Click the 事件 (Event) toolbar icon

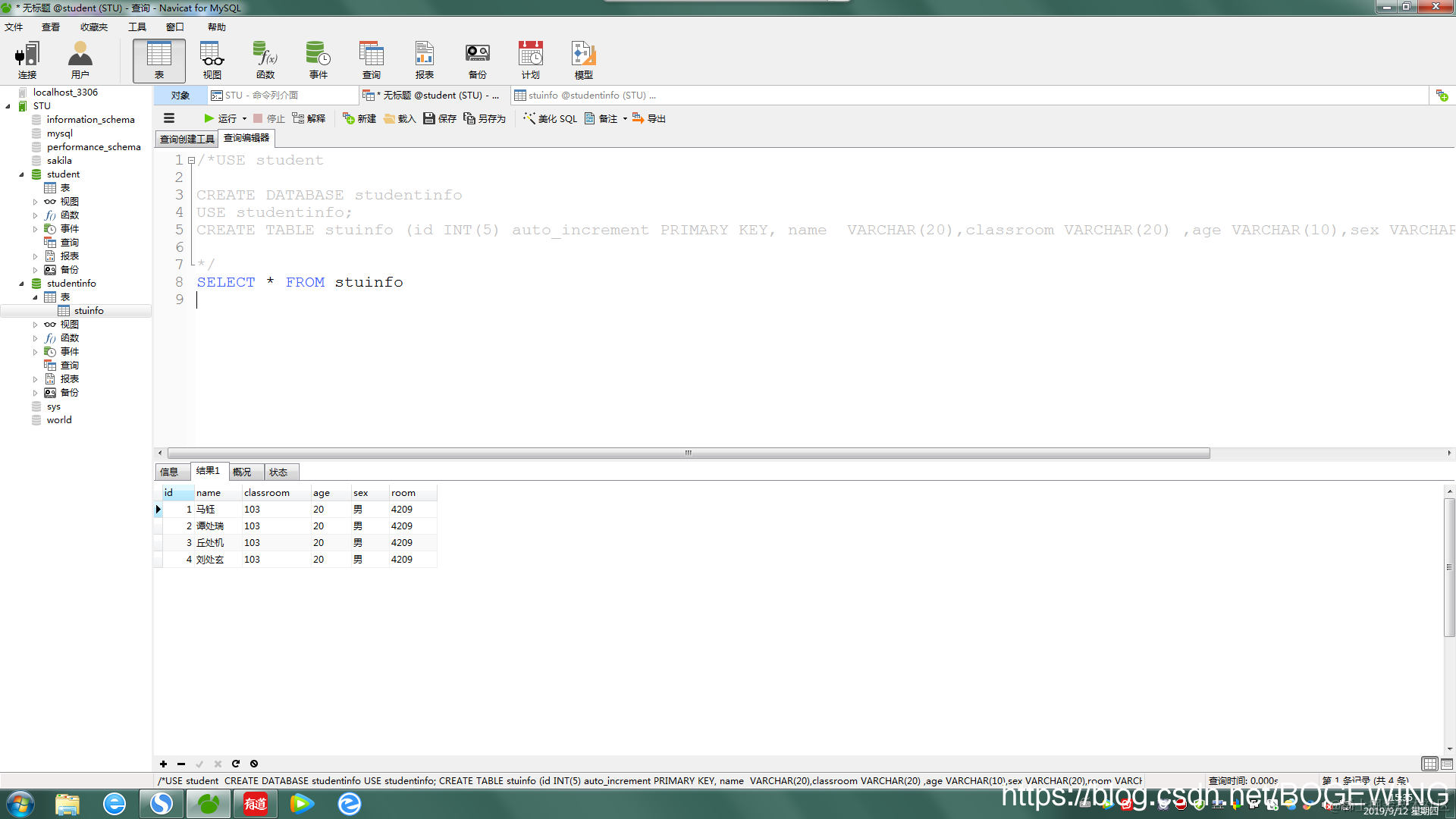(x=318, y=60)
